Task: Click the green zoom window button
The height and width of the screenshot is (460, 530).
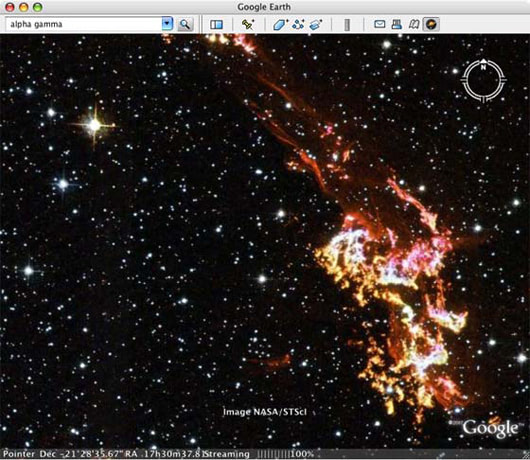Action: tap(38, 7)
